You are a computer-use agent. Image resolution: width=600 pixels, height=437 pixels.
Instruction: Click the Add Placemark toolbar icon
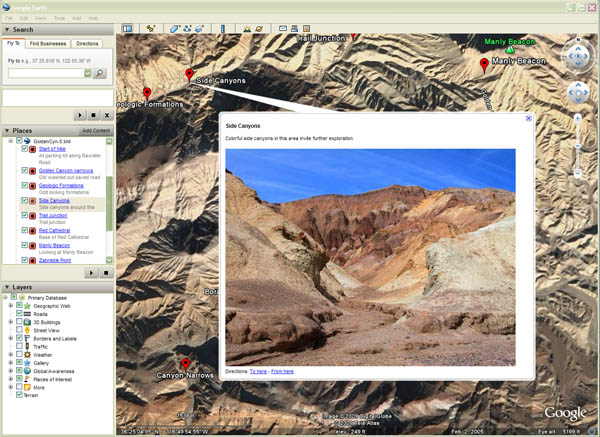click(151, 29)
